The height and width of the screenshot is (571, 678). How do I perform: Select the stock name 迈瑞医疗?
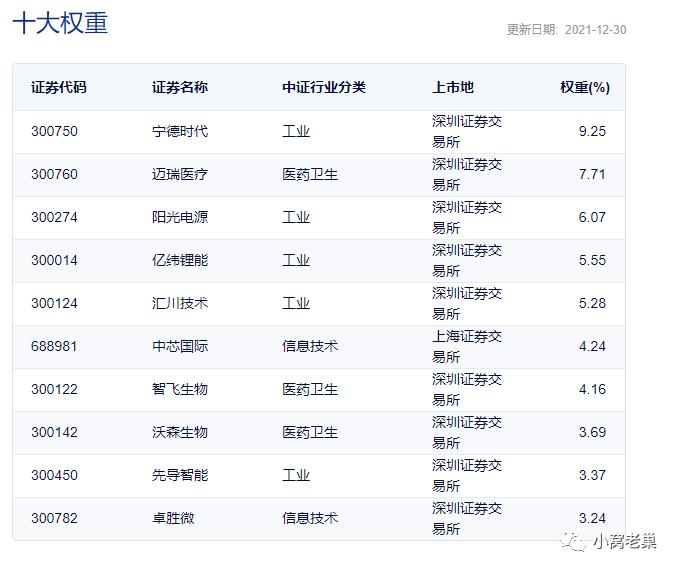click(x=180, y=174)
